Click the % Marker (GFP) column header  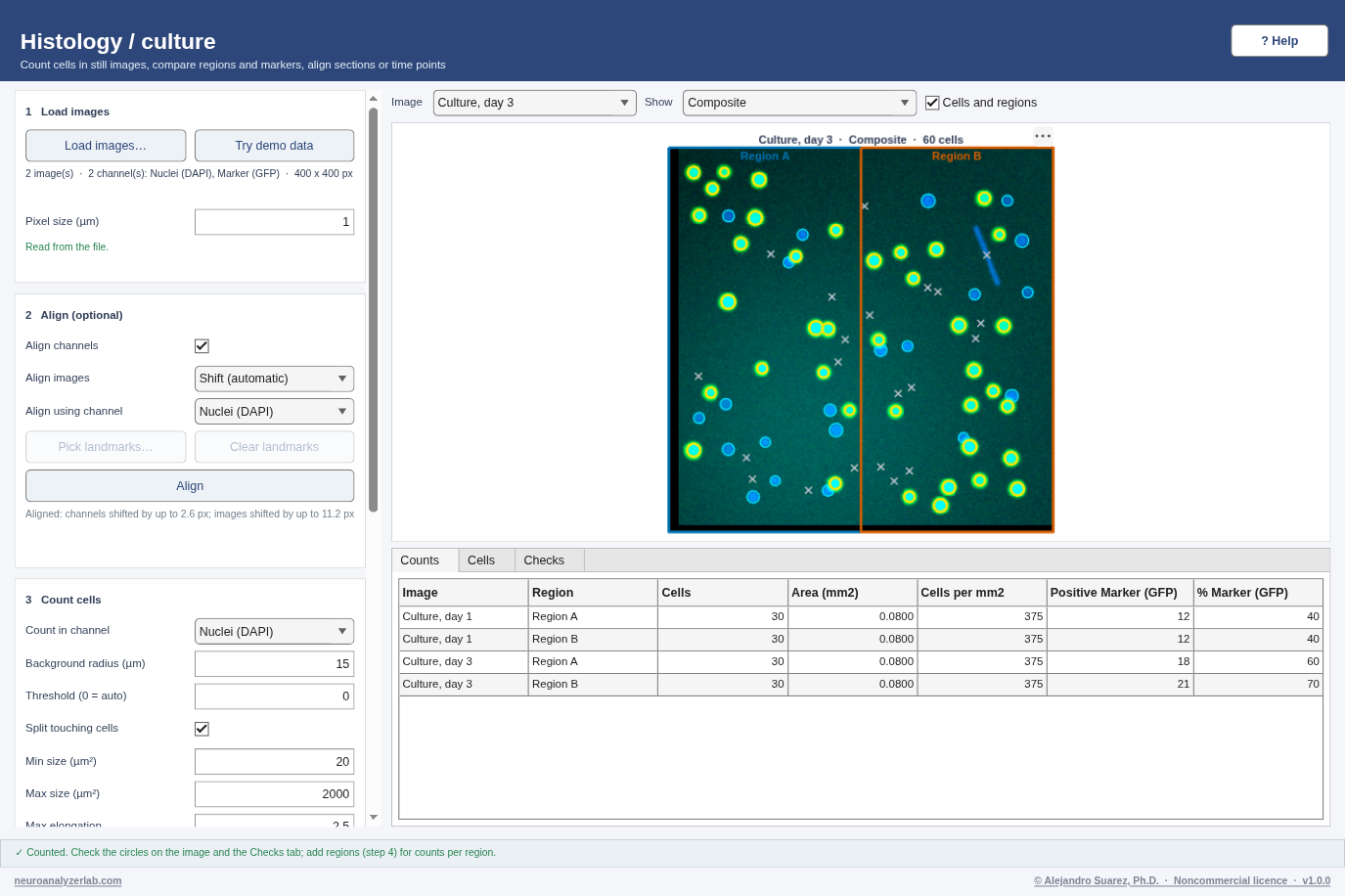(x=1258, y=593)
